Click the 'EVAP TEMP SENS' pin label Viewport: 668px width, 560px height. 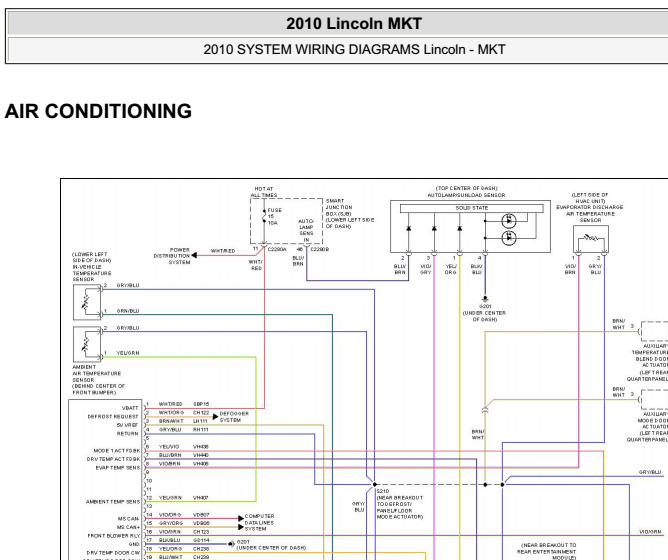click(x=118, y=468)
